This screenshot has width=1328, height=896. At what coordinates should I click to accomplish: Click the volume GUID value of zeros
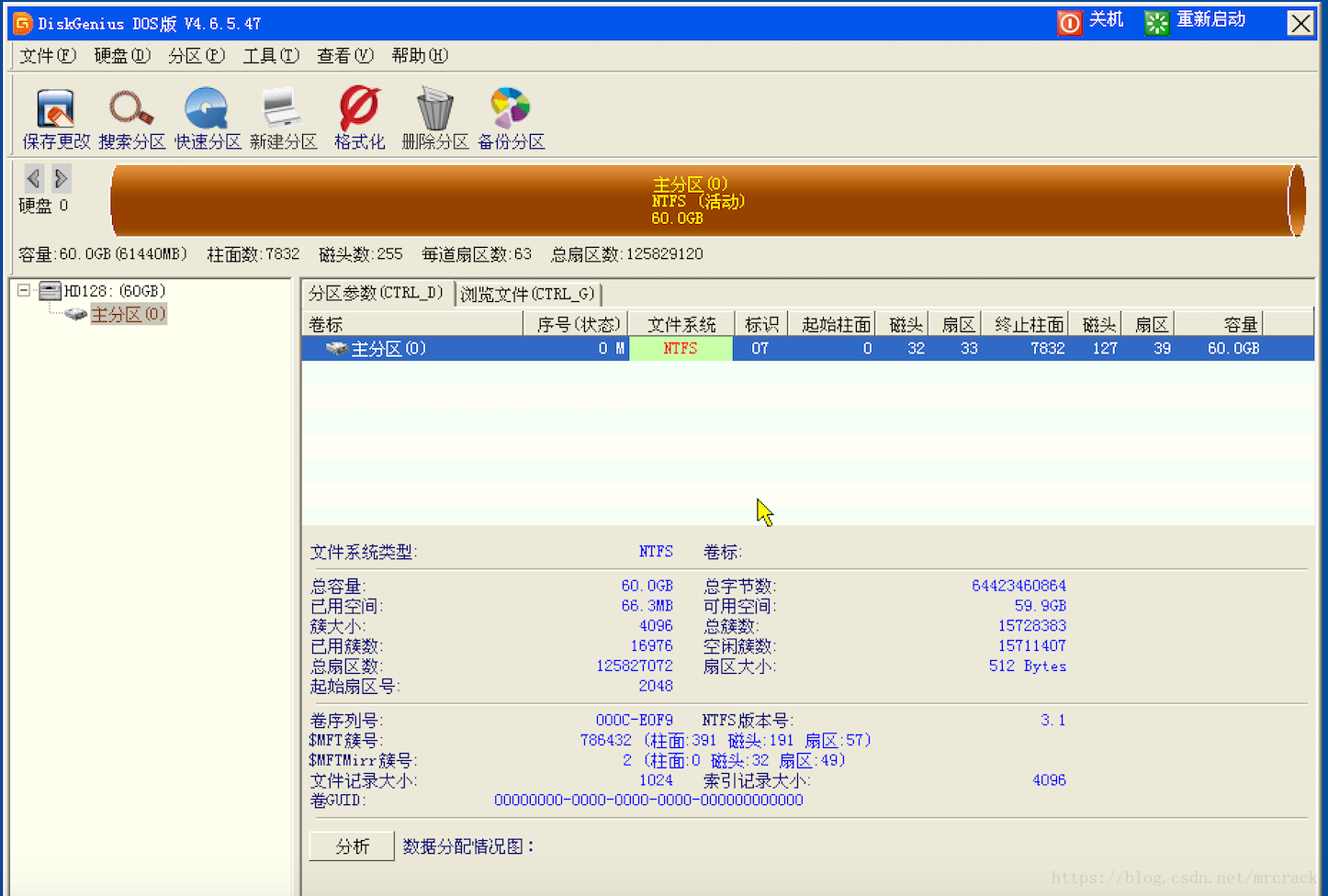tap(648, 801)
